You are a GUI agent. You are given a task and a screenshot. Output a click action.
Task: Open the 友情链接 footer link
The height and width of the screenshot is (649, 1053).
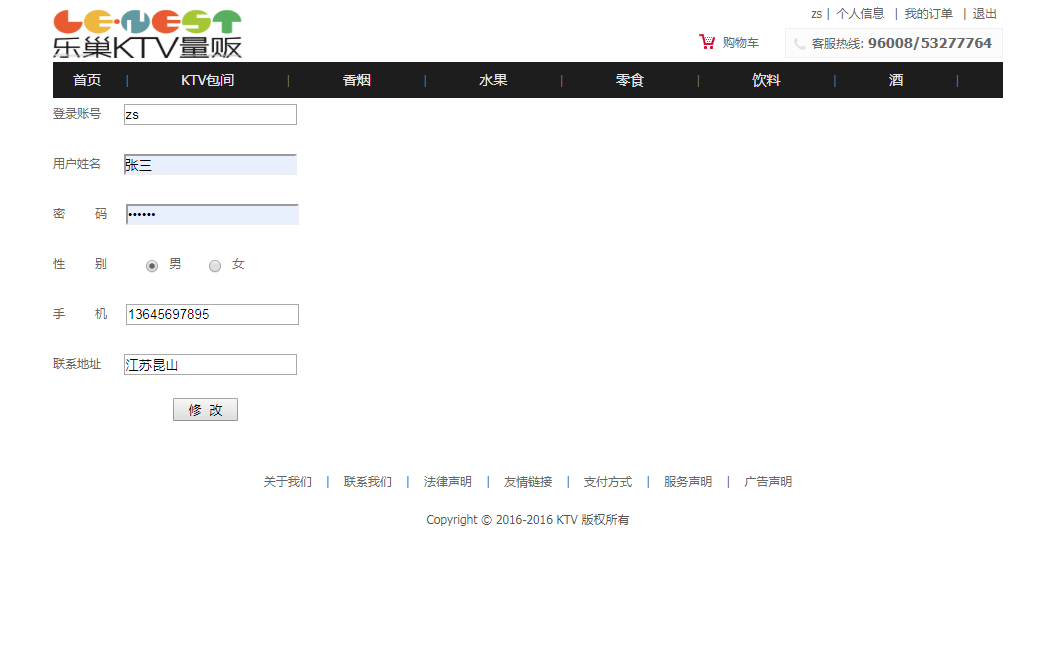528,482
